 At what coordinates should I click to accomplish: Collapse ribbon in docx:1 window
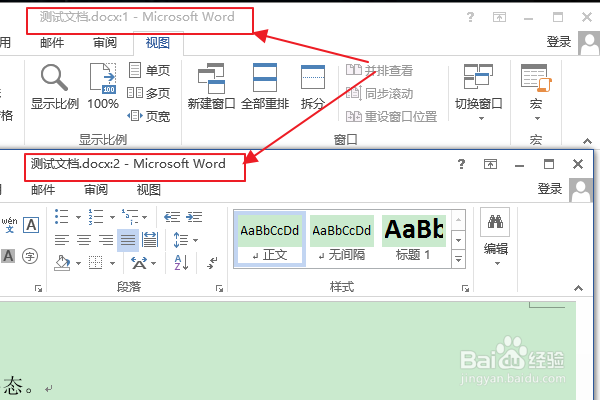pyautogui.click(x=587, y=141)
